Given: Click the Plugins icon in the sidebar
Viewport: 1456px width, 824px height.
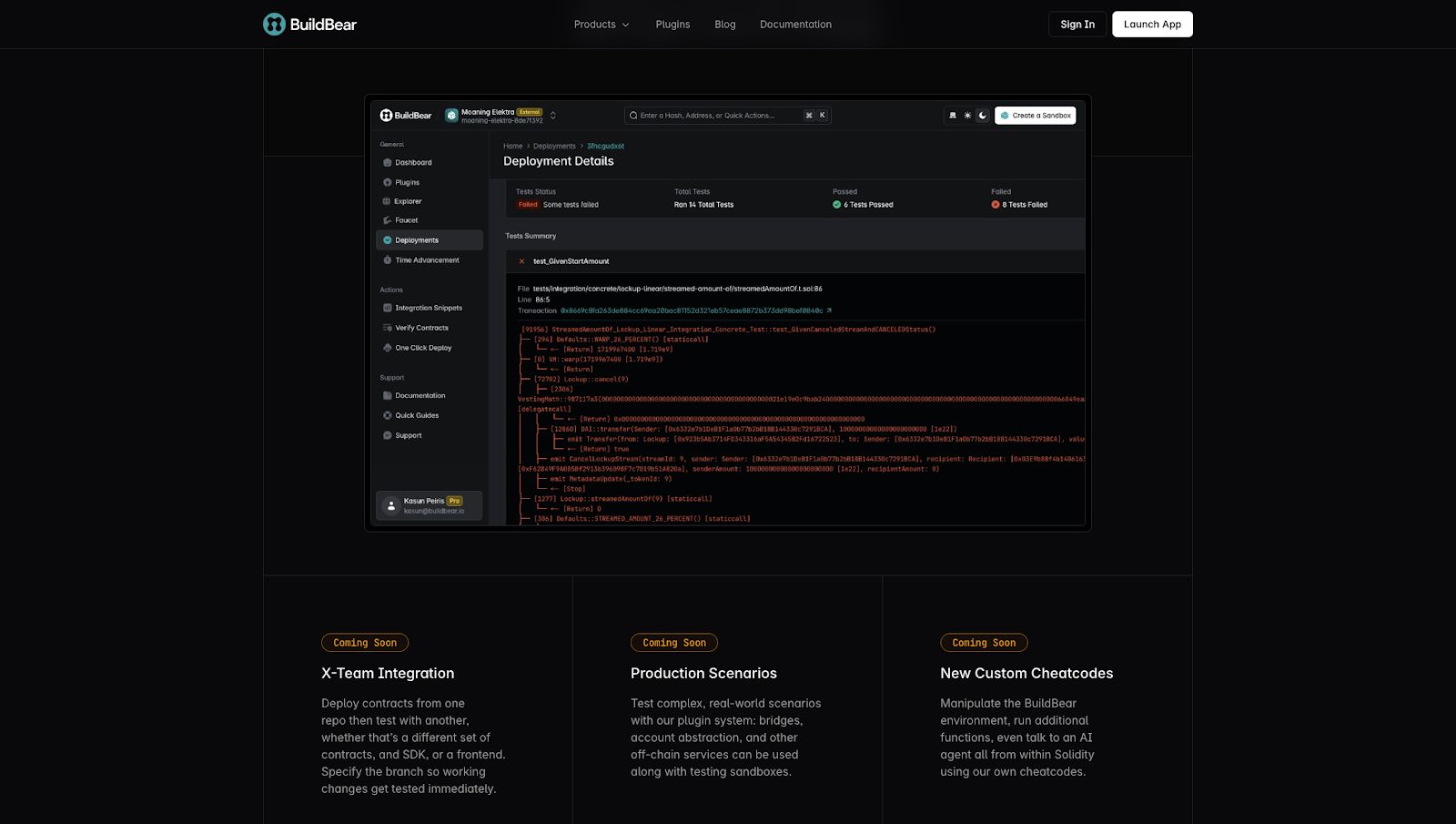Looking at the screenshot, I should pos(387,183).
